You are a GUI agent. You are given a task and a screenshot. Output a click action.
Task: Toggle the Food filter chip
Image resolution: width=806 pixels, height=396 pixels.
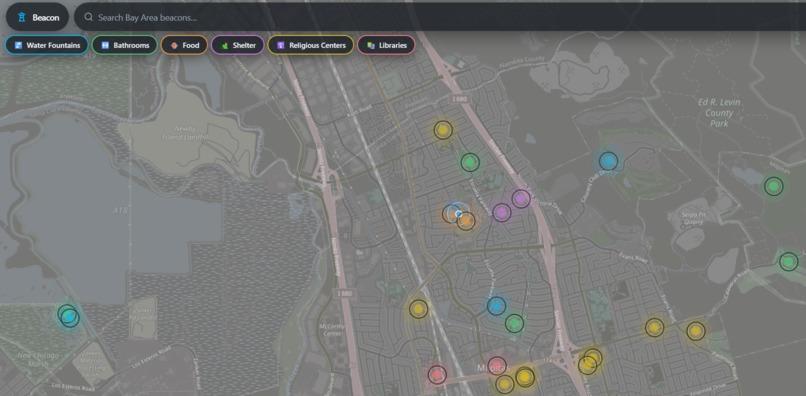(x=185, y=45)
